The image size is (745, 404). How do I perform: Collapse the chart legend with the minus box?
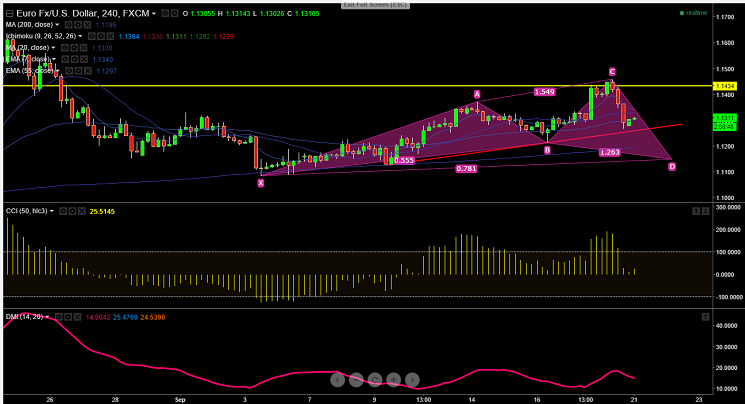9,14
